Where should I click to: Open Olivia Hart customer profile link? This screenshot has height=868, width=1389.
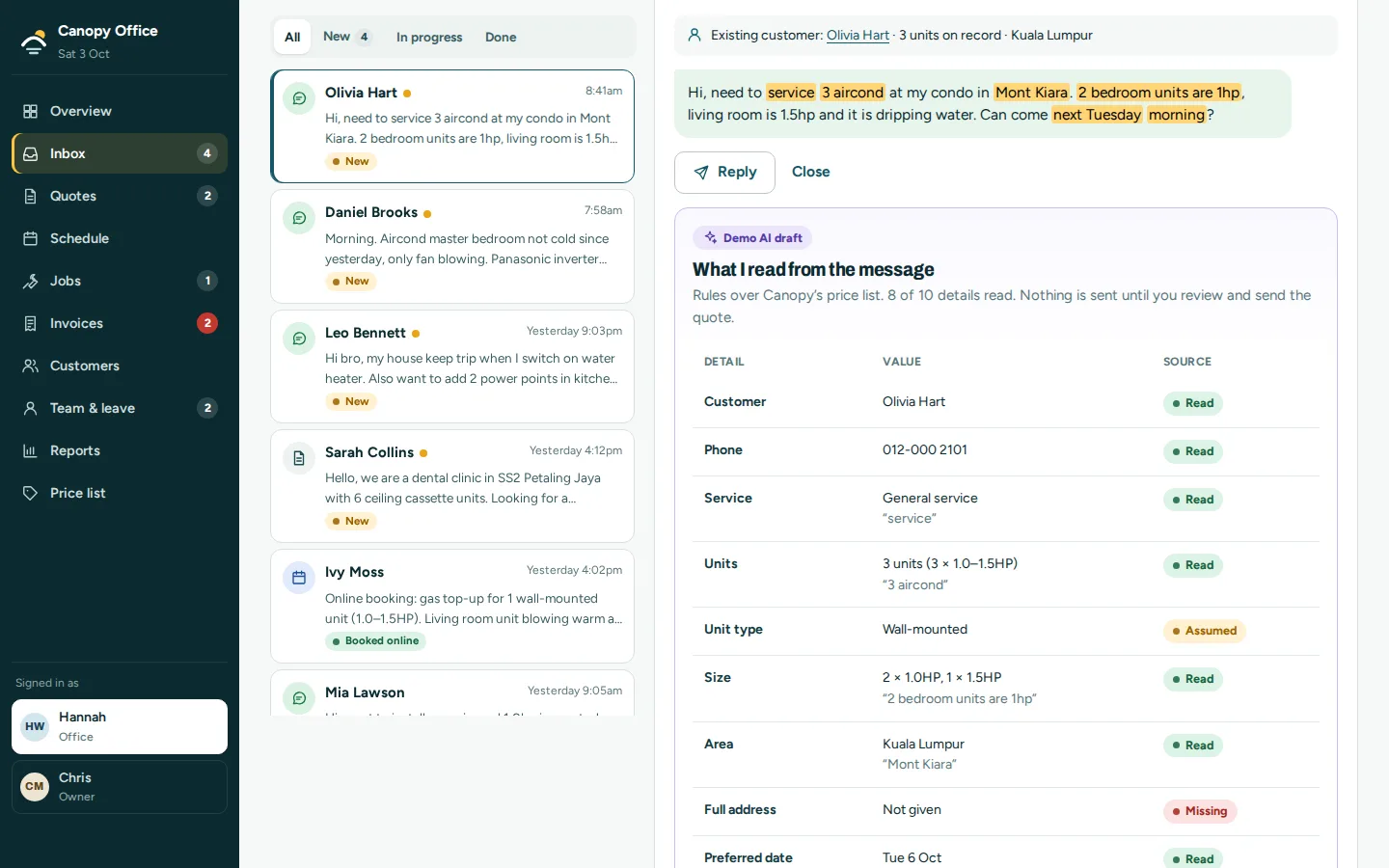(858, 35)
